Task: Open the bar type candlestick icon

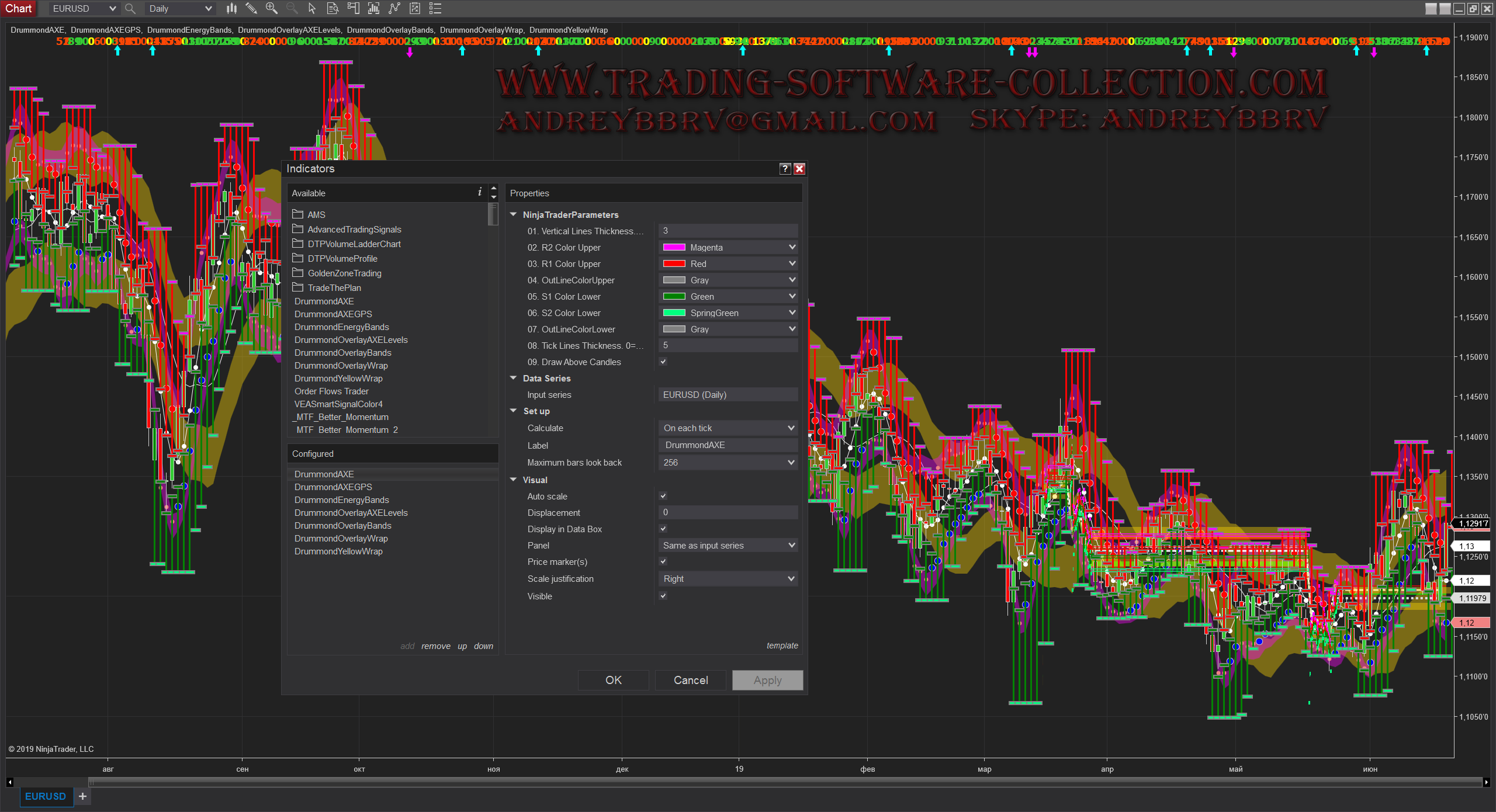Action: pyautogui.click(x=232, y=8)
